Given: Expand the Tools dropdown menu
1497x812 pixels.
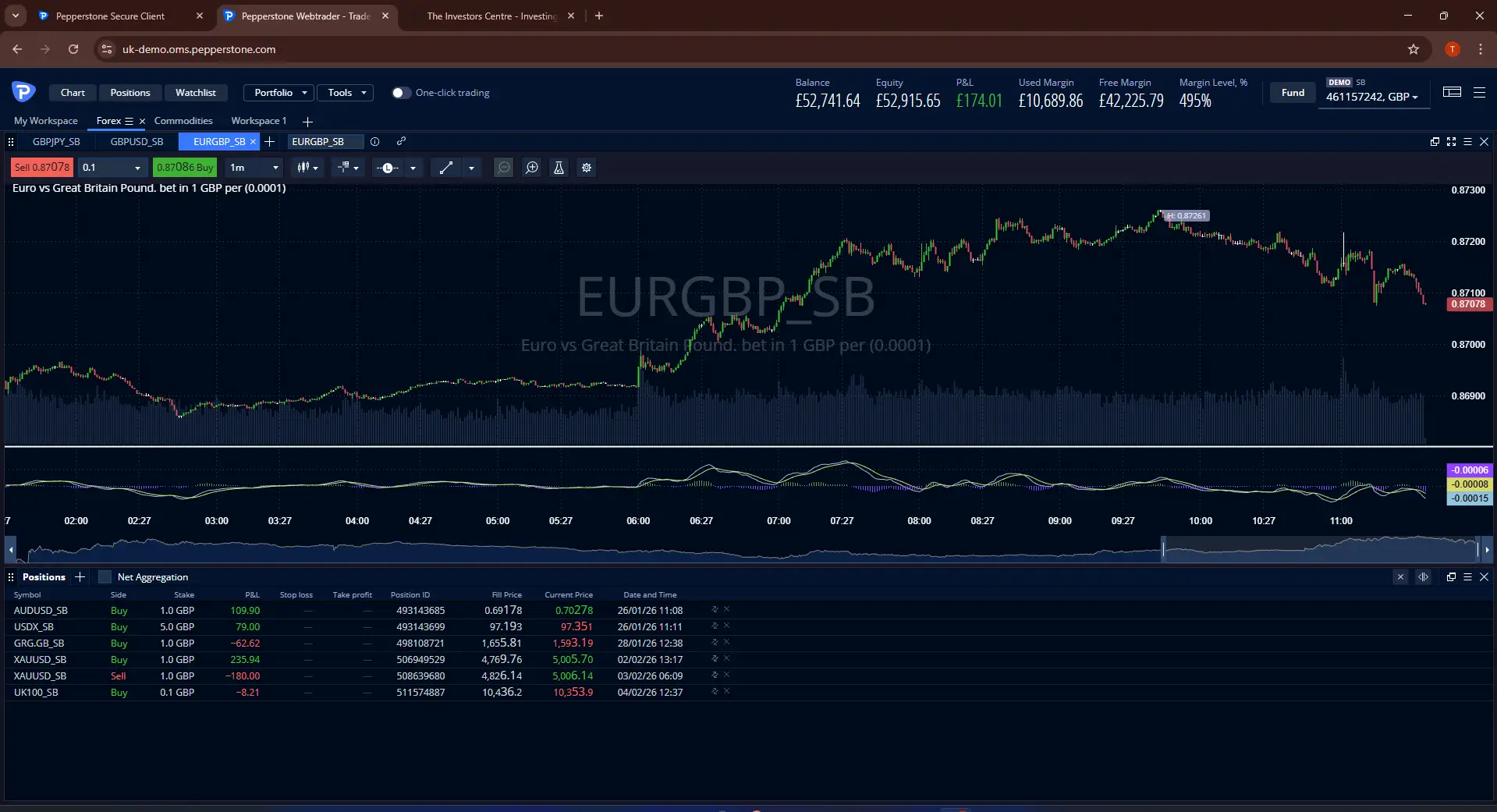Looking at the screenshot, I should tap(344, 92).
